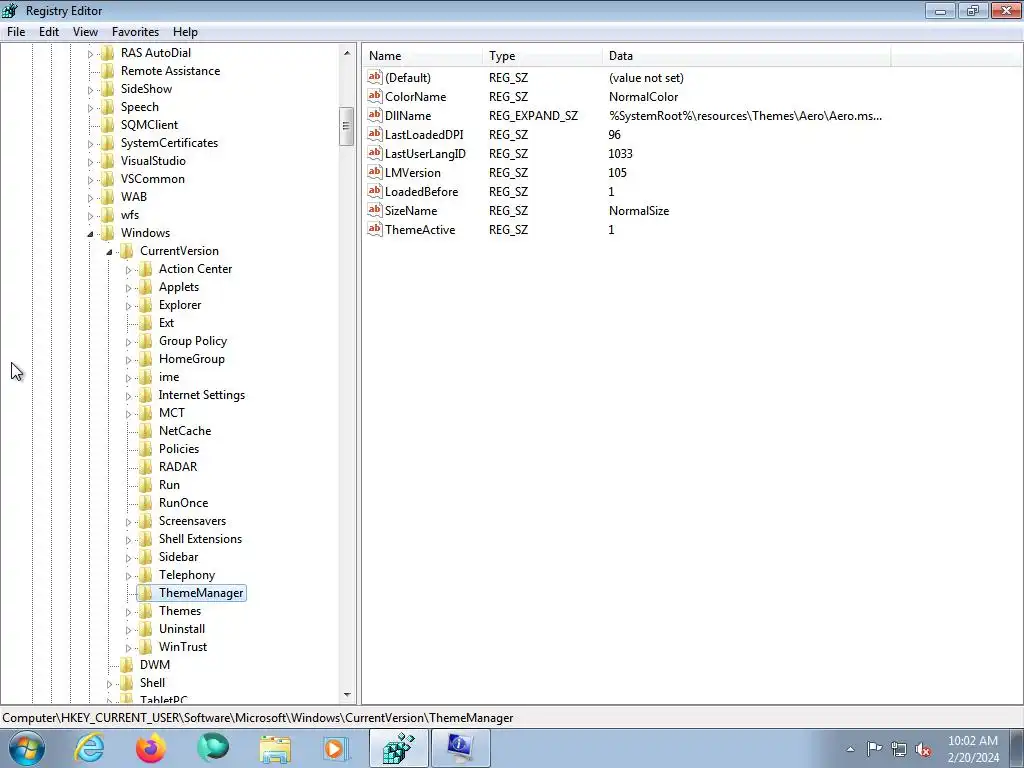Image resolution: width=1024 pixels, height=768 pixels.
Task: Sort values by Data column header
Action: click(x=746, y=56)
